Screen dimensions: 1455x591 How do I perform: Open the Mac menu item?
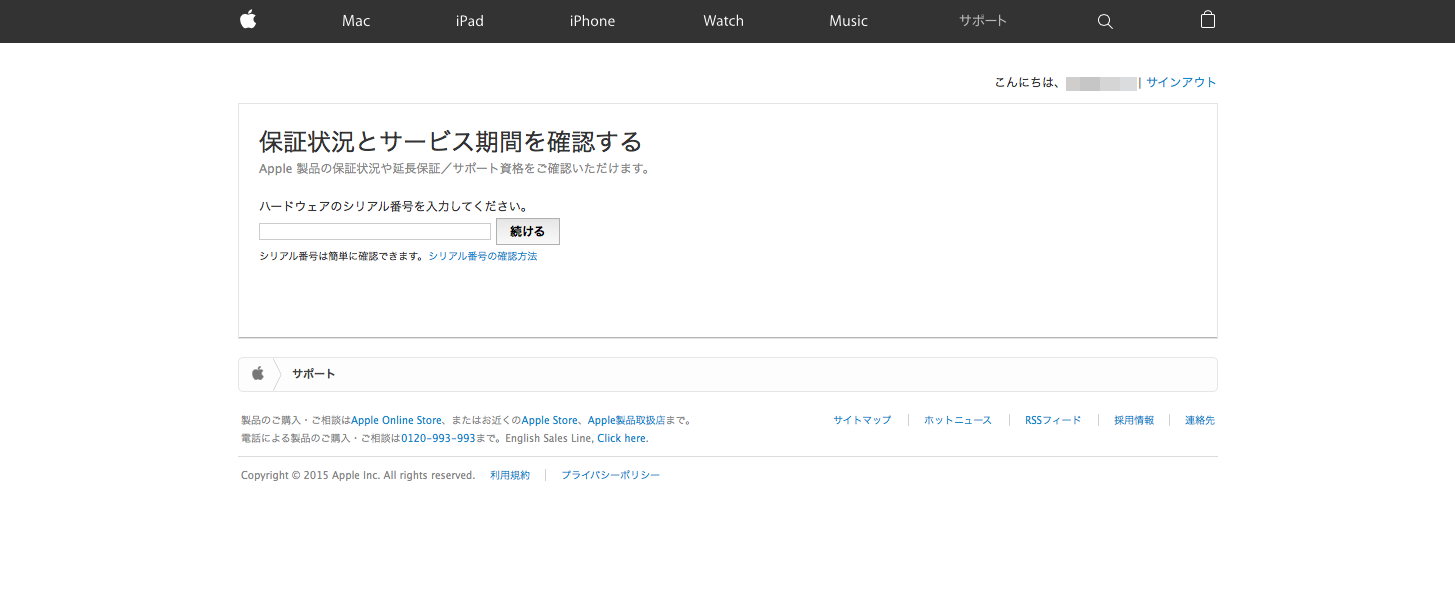(356, 21)
